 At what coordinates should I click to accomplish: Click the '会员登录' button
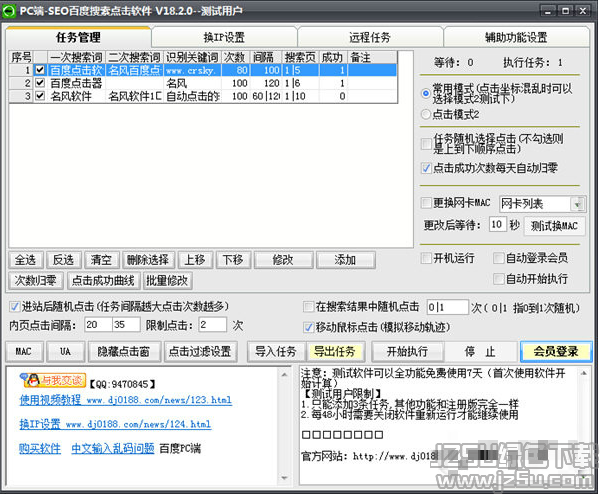[556, 351]
